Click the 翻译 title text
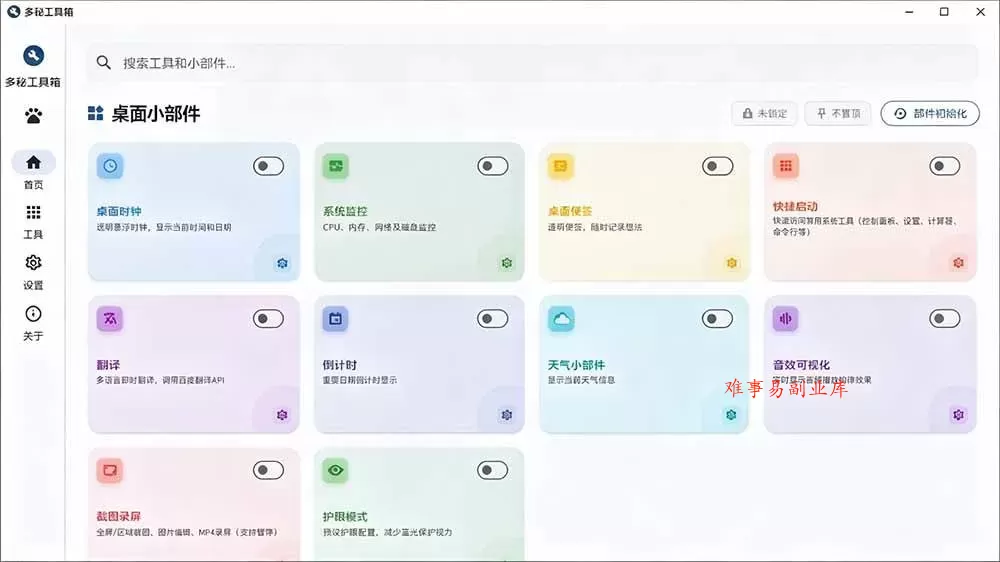Image resolution: width=1000 pixels, height=562 pixels. [108, 365]
